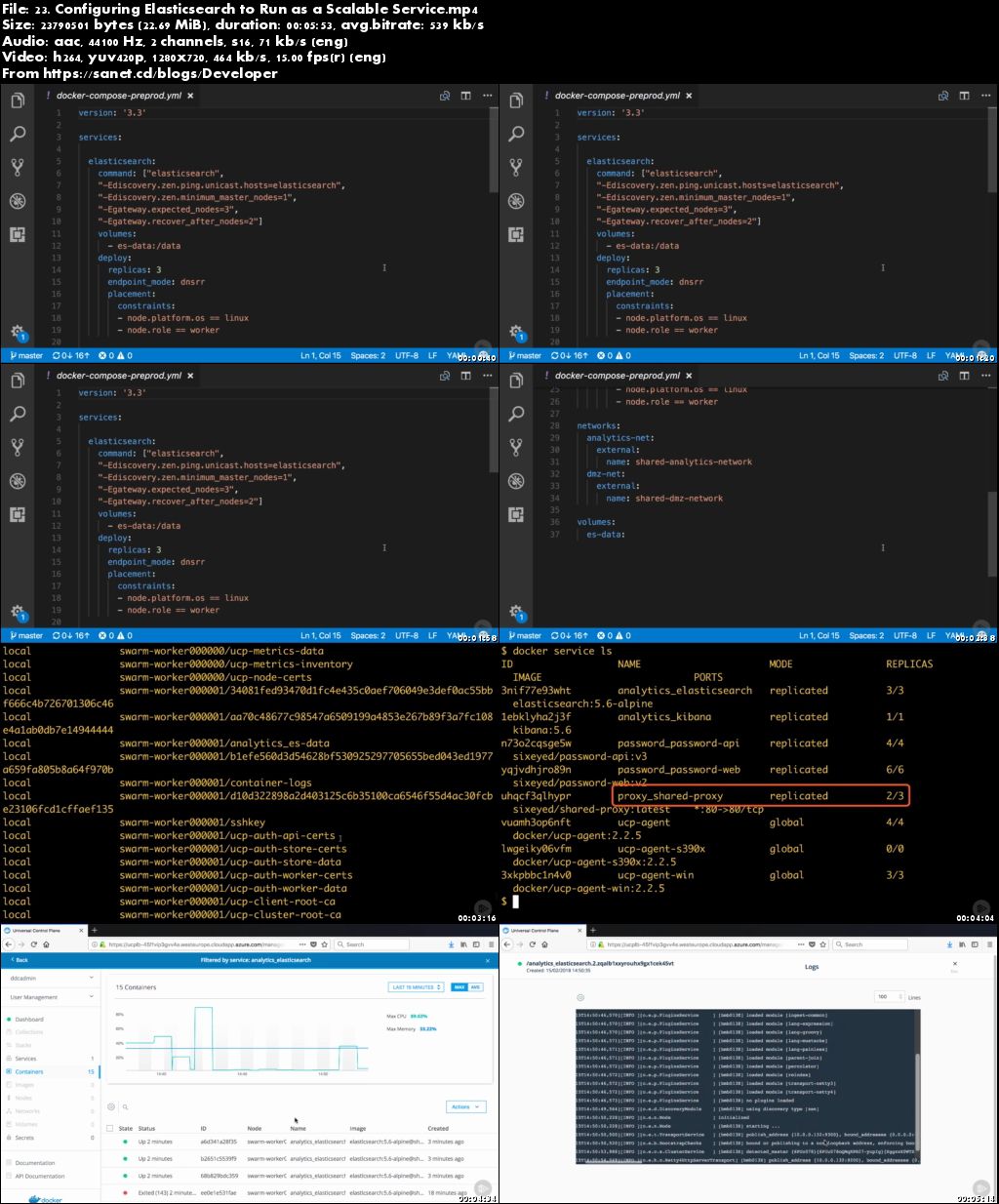Click 'UTF-8' encoding in the 00:01:20 status bar
The height and width of the screenshot is (1204, 999).
[x=905, y=355]
